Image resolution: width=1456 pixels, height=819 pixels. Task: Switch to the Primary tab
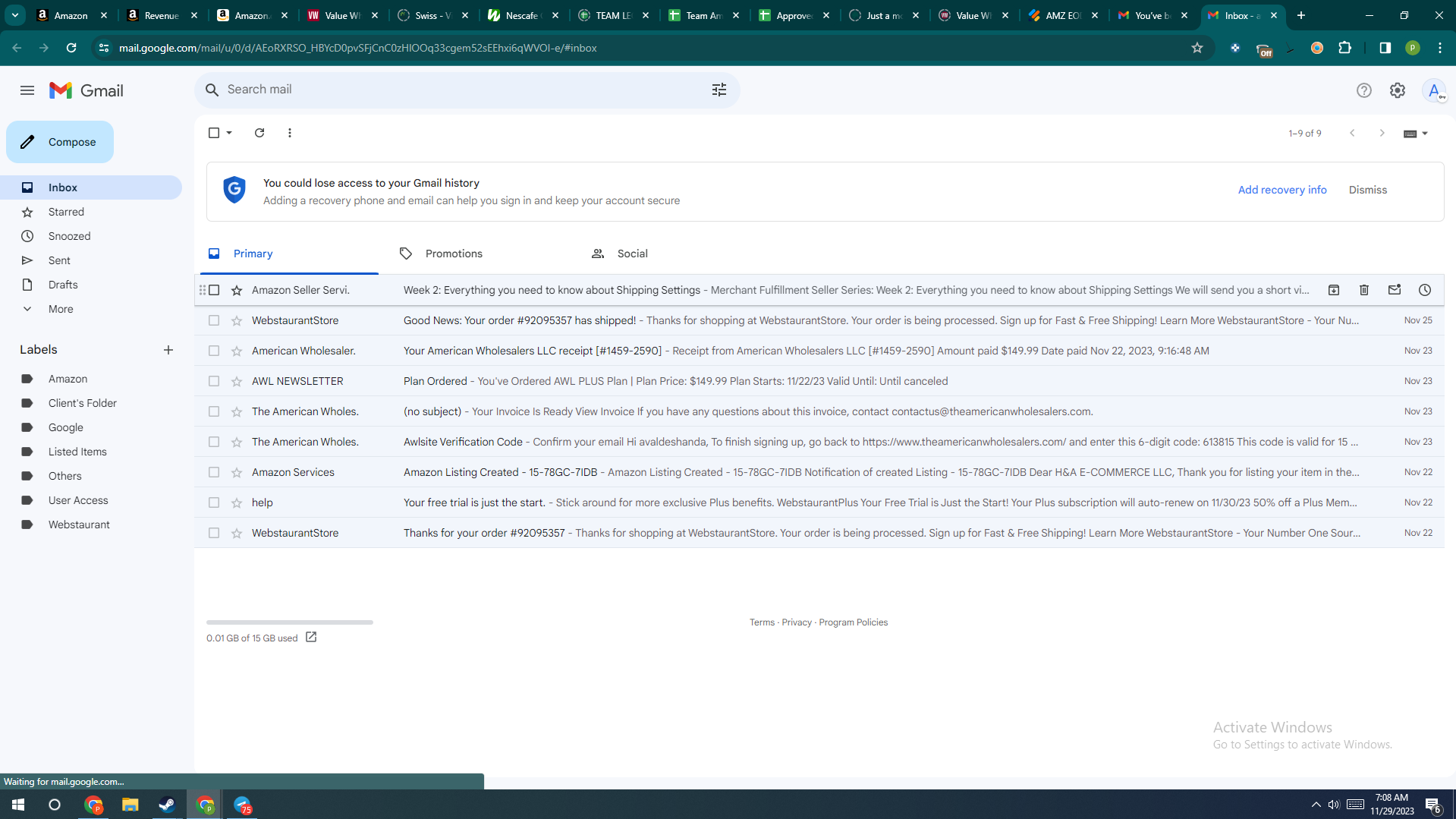(x=289, y=254)
